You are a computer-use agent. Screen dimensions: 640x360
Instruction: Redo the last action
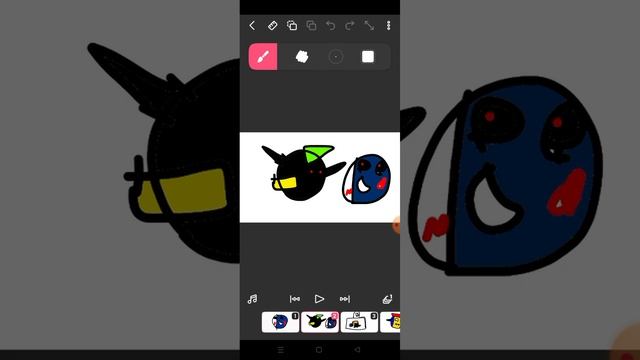click(x=350, y=25)
